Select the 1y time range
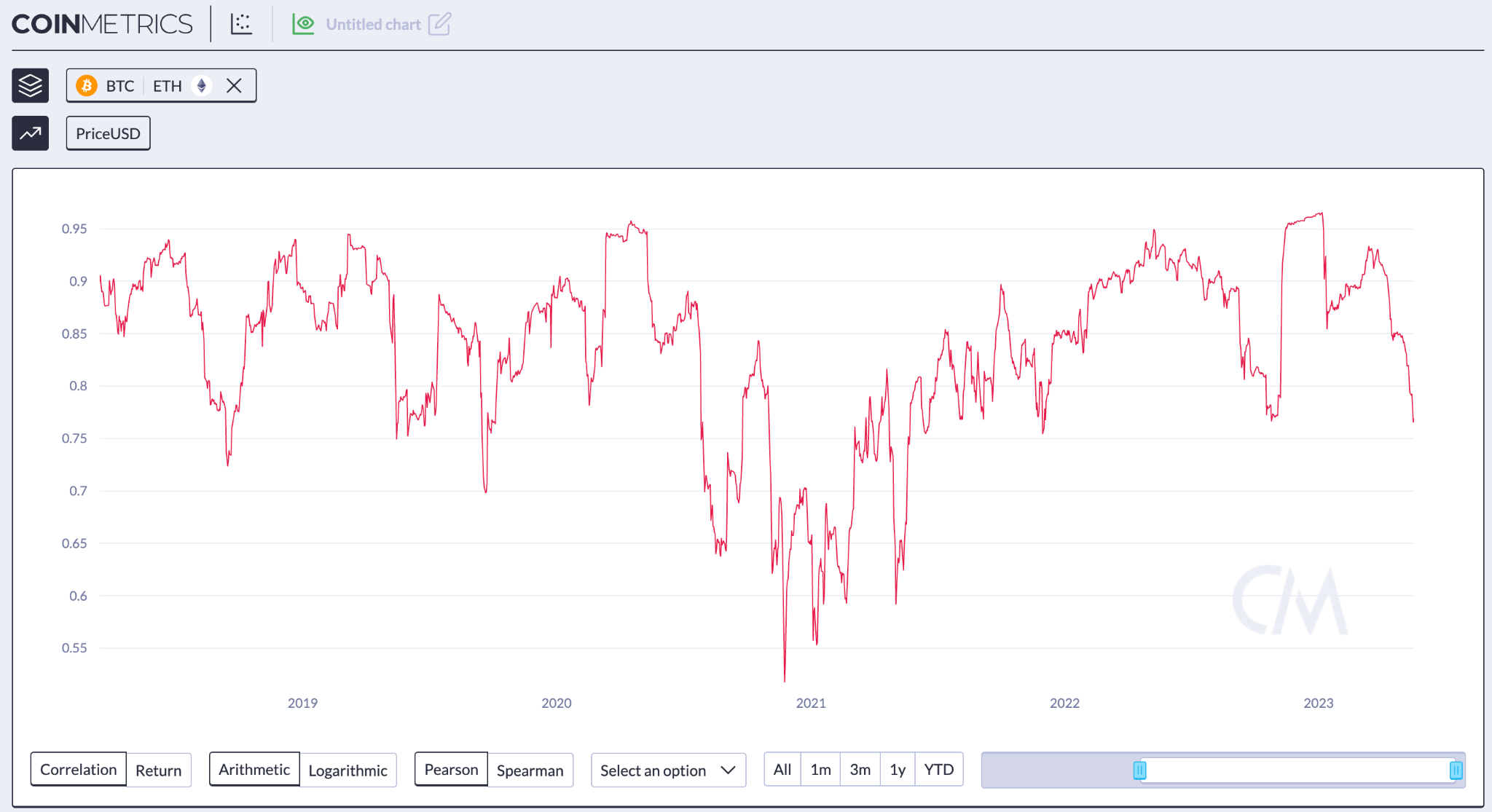 tap(898, 770)
